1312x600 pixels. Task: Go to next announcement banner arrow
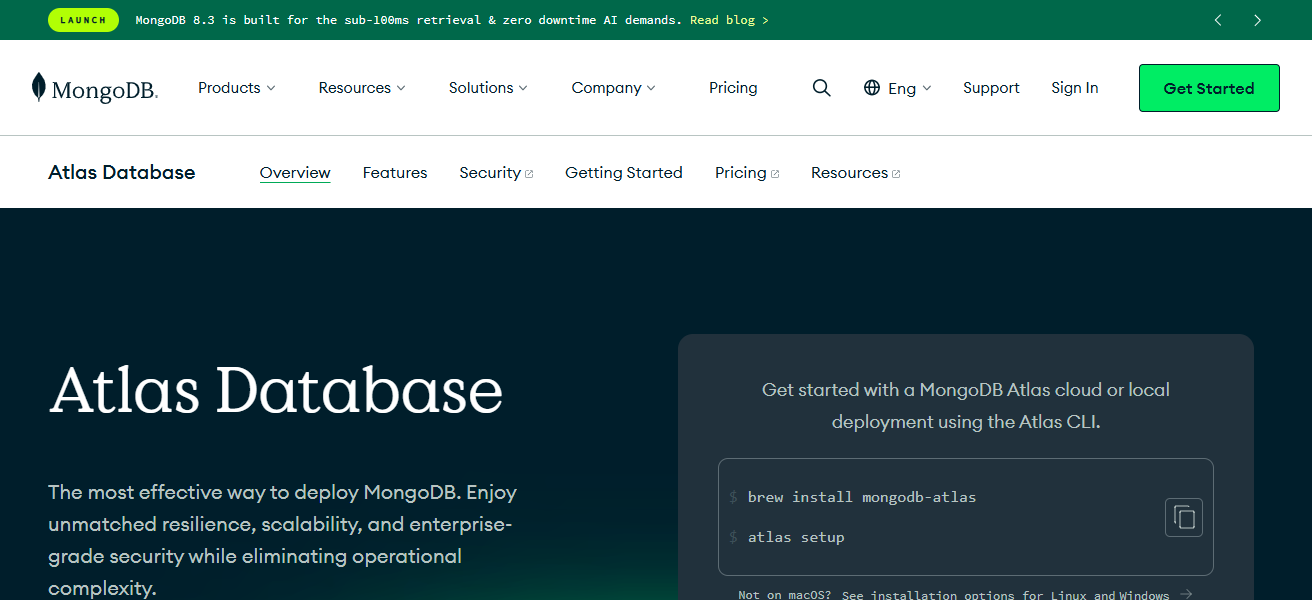[x=1257, y=20]
